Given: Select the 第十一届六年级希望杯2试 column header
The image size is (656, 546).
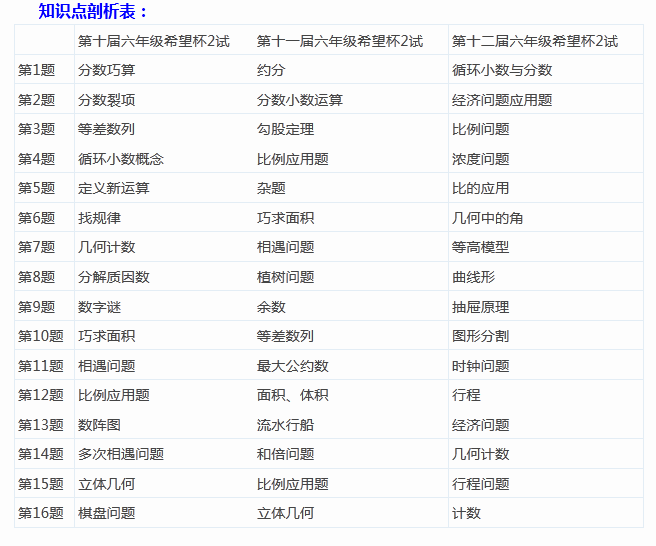Looking at the screenshot, I should coord(339,41).
